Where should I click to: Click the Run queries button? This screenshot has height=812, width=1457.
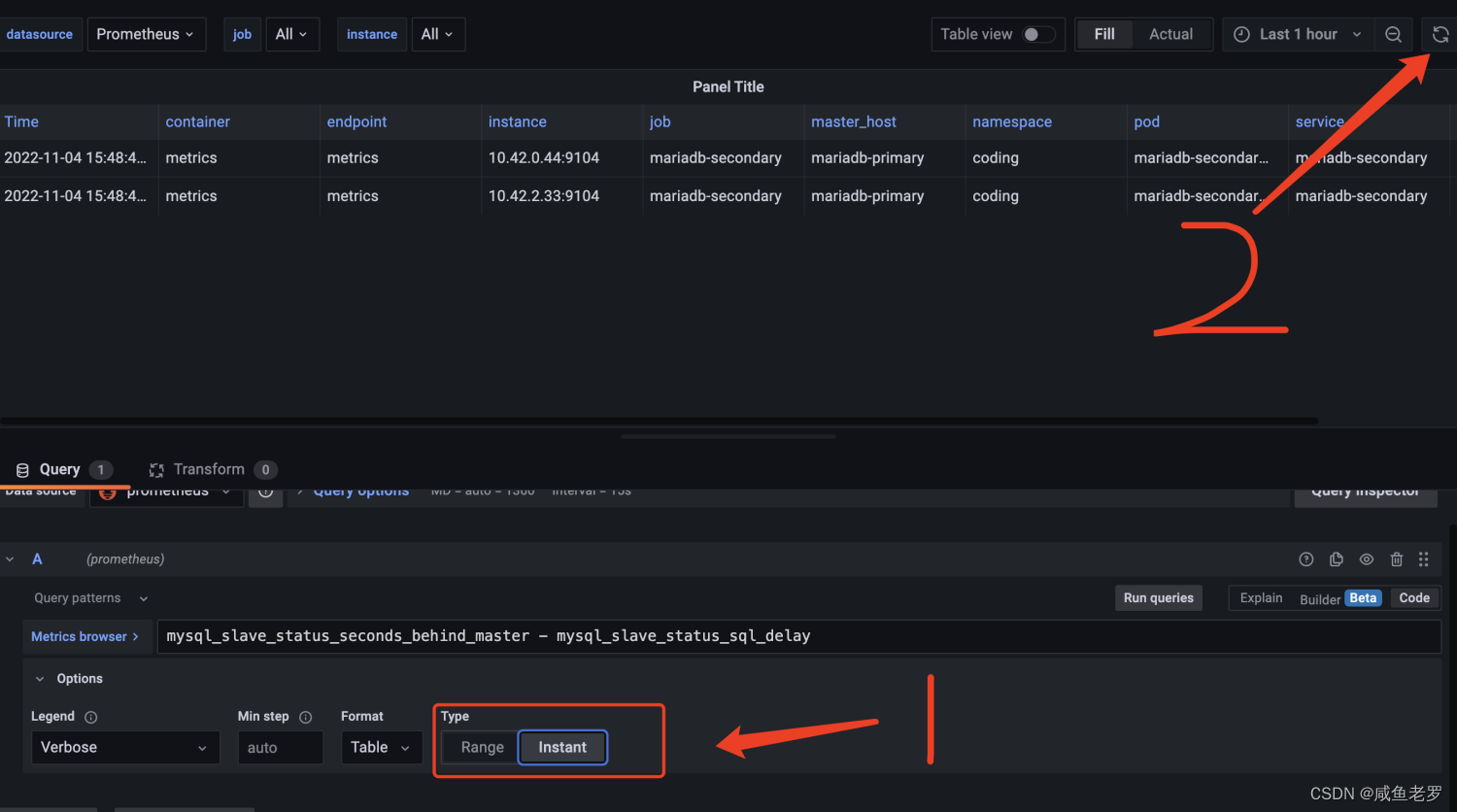point(1158,598)
